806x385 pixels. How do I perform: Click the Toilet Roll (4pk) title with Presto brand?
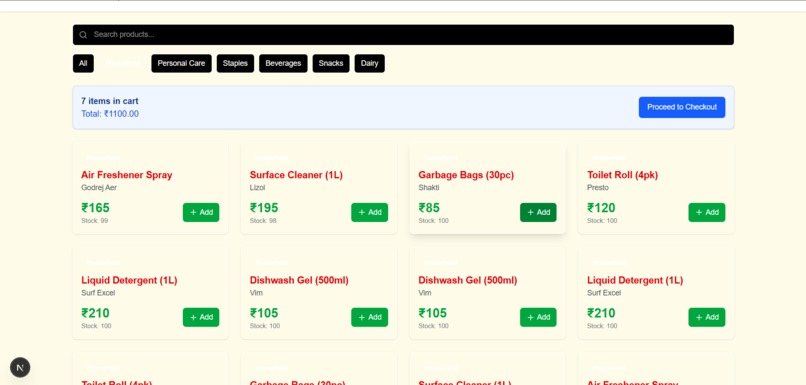coord(622,175)
